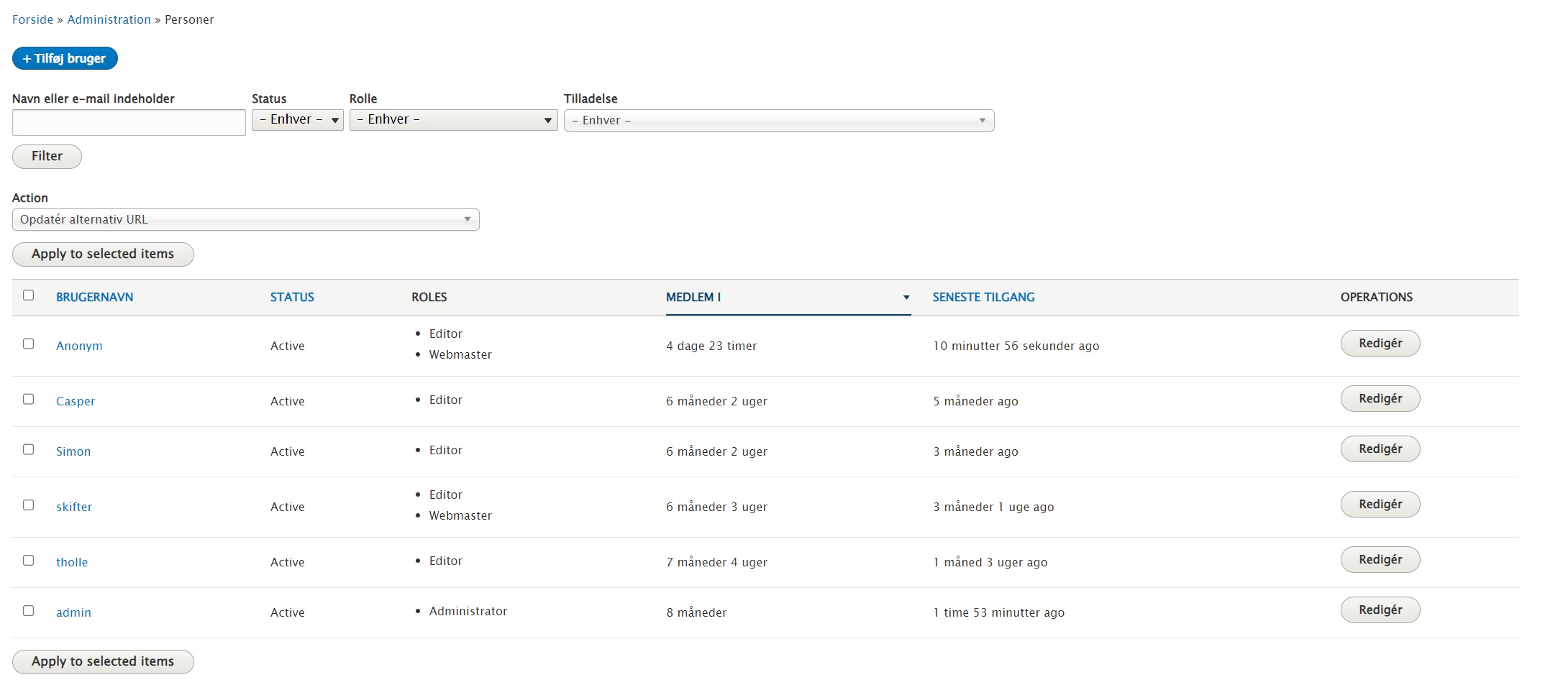
Task: Click Redigér for user skifter
Action: click(1380, 505)
